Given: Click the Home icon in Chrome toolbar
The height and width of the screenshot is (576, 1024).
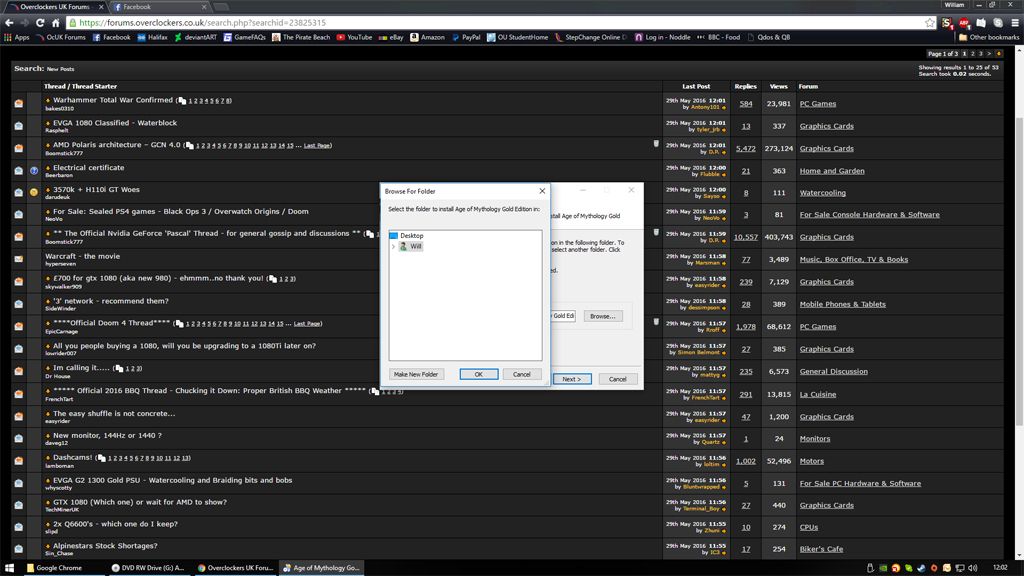Looking at the screenshot, I should 56,23.
